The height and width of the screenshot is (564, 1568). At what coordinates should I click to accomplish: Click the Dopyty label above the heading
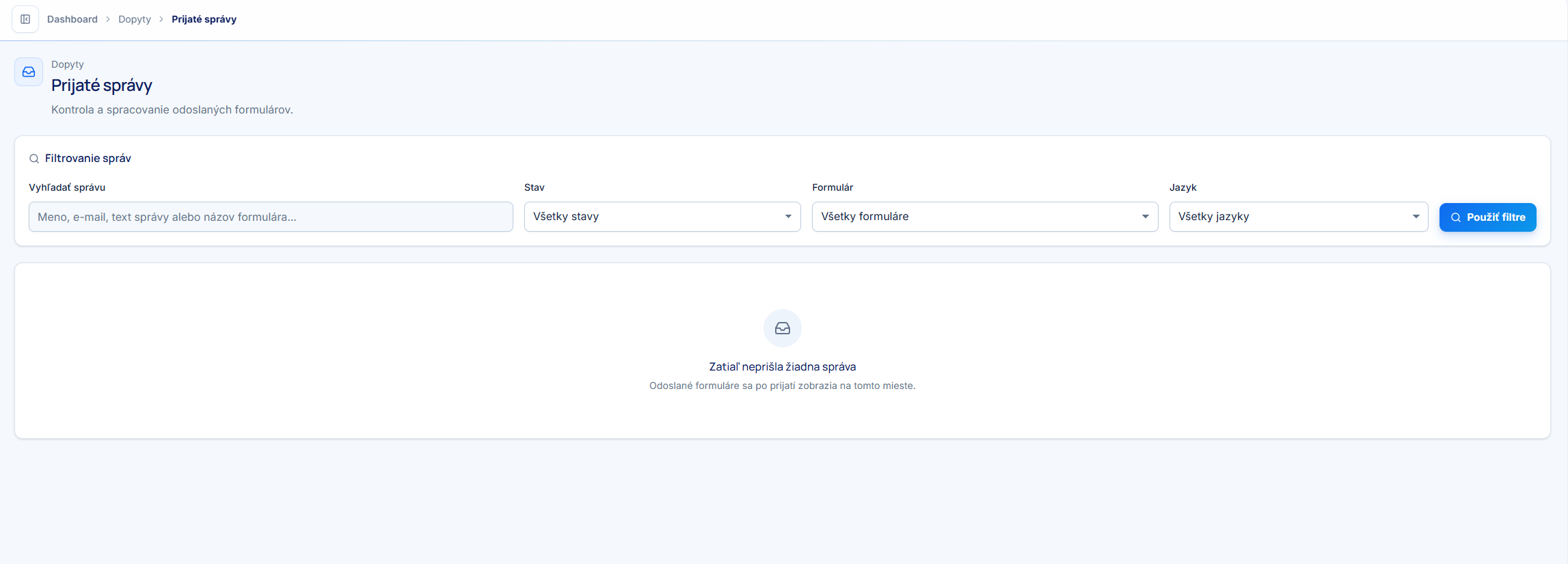[68, 64]
